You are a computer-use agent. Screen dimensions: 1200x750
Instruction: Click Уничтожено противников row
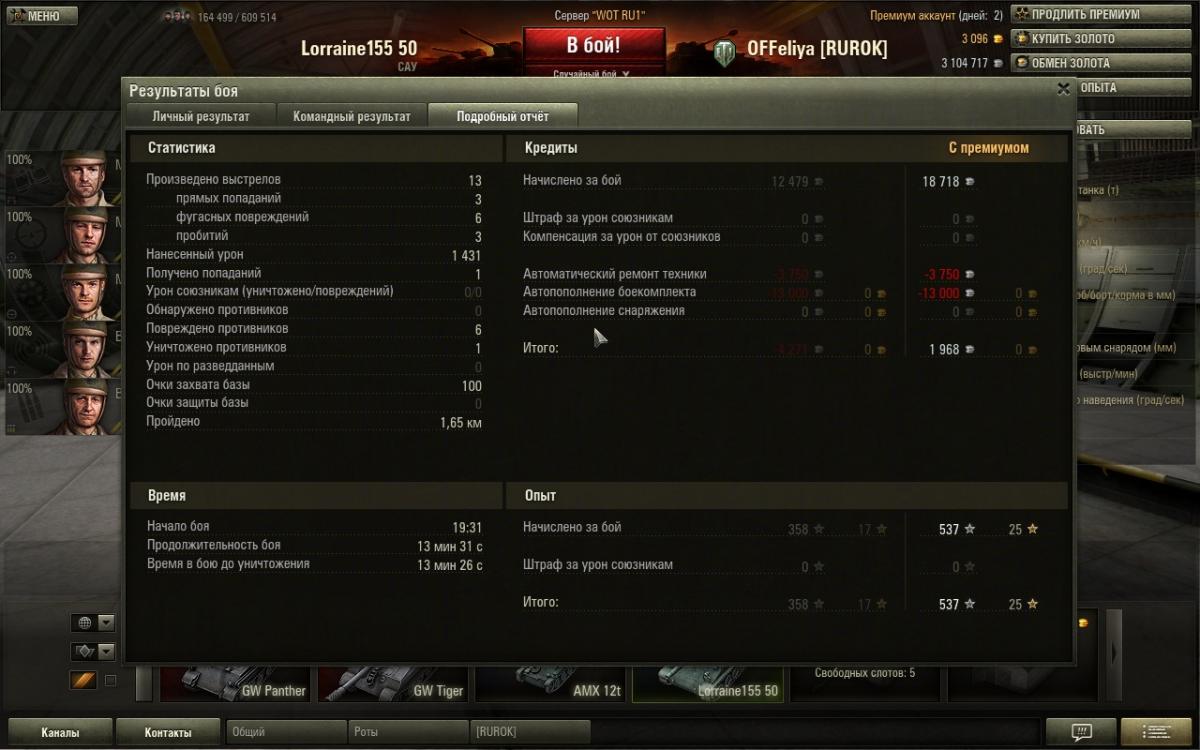(x=314, y=348)
